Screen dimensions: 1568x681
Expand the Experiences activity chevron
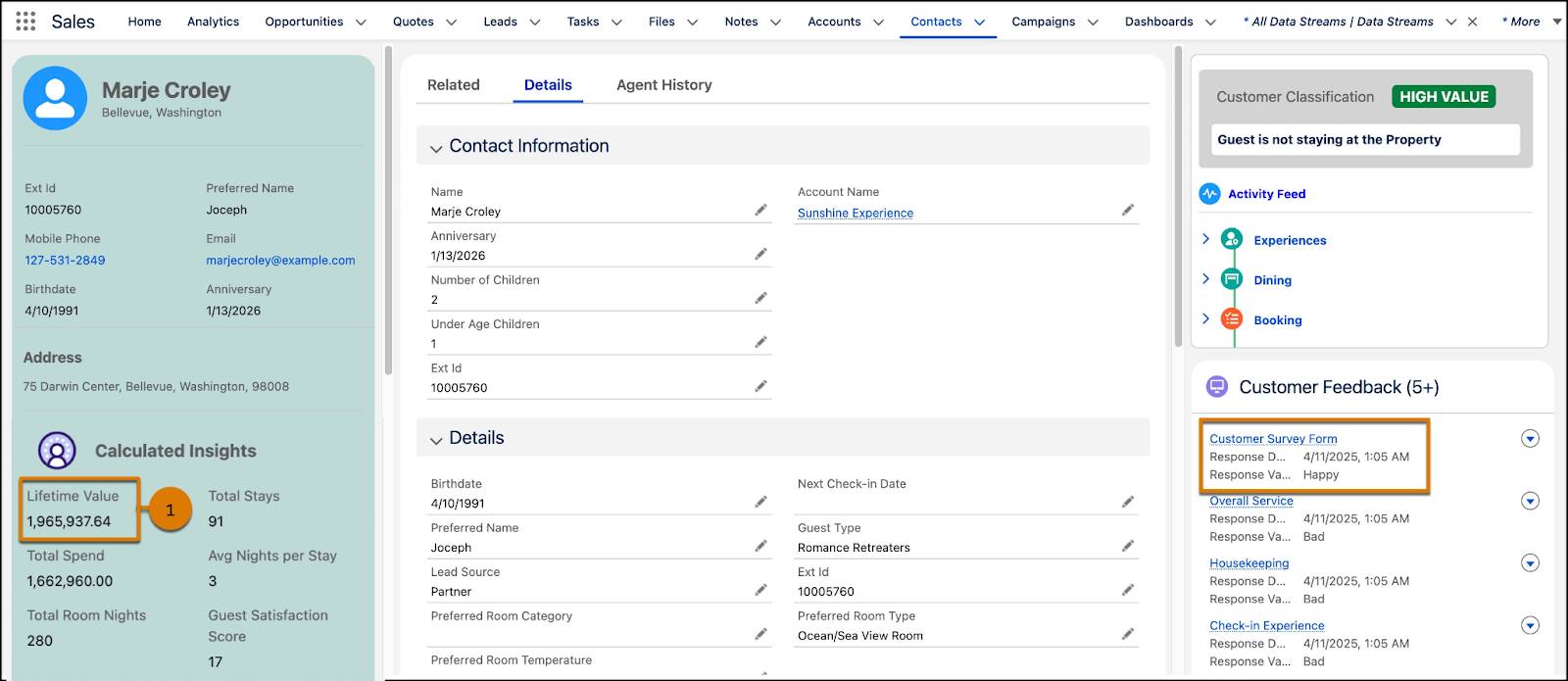coord(1205,239)
